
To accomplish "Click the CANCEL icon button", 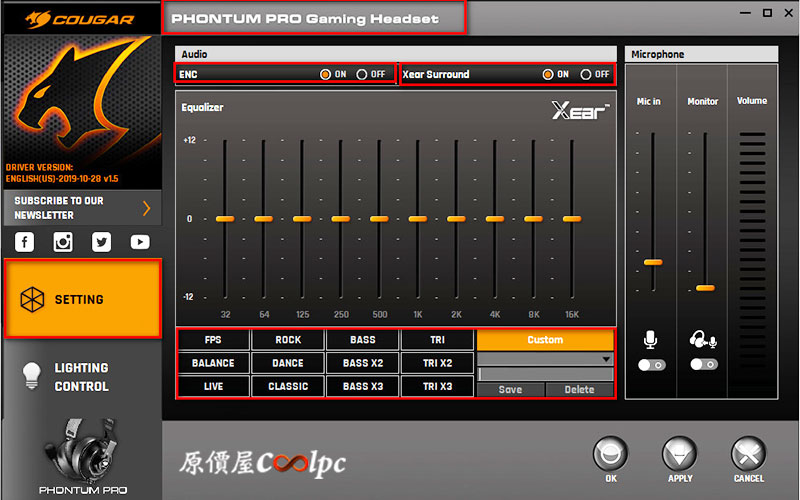I will tap(748, 455).
